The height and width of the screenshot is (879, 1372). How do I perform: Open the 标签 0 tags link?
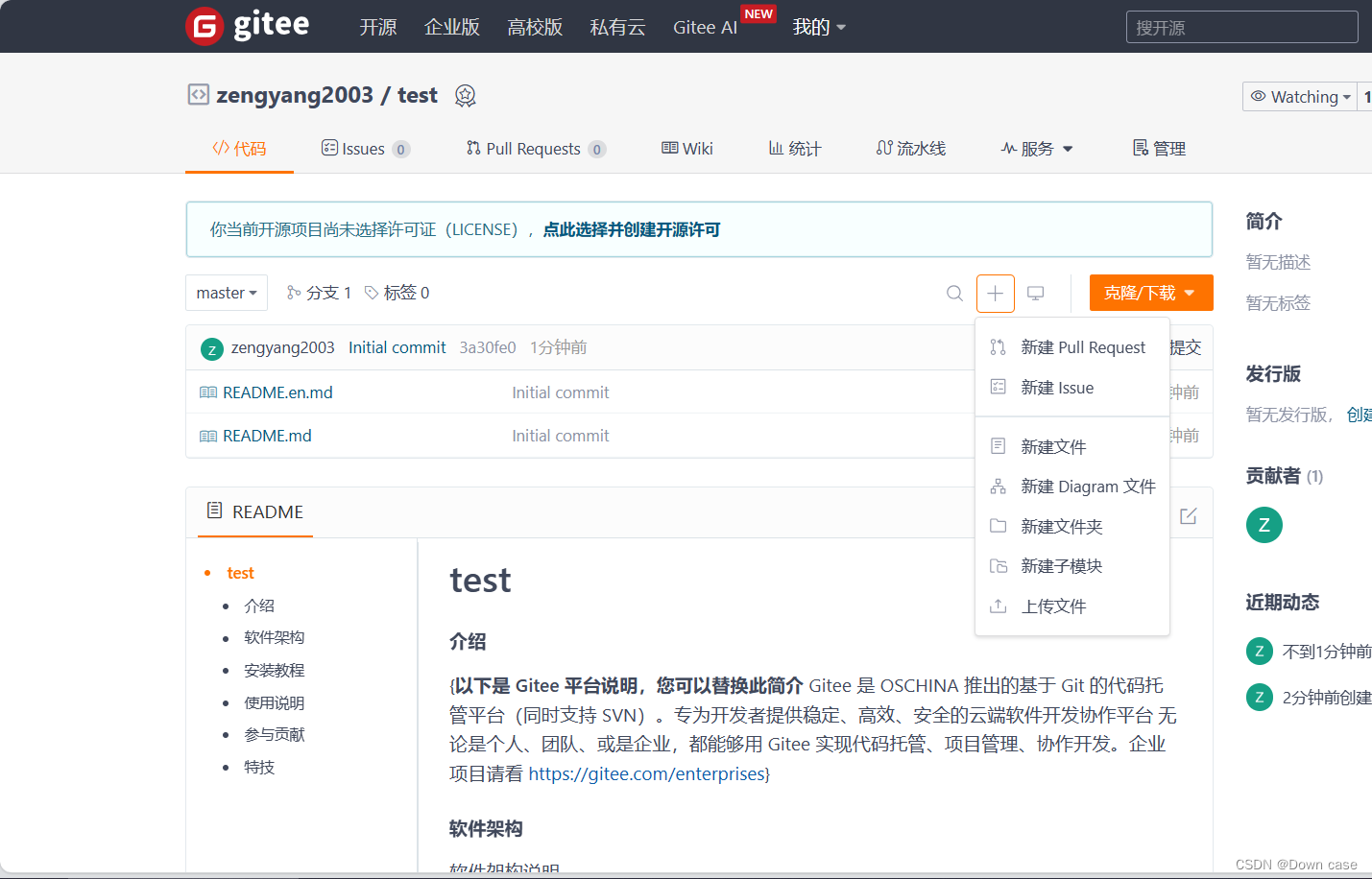tap(397, 293)
